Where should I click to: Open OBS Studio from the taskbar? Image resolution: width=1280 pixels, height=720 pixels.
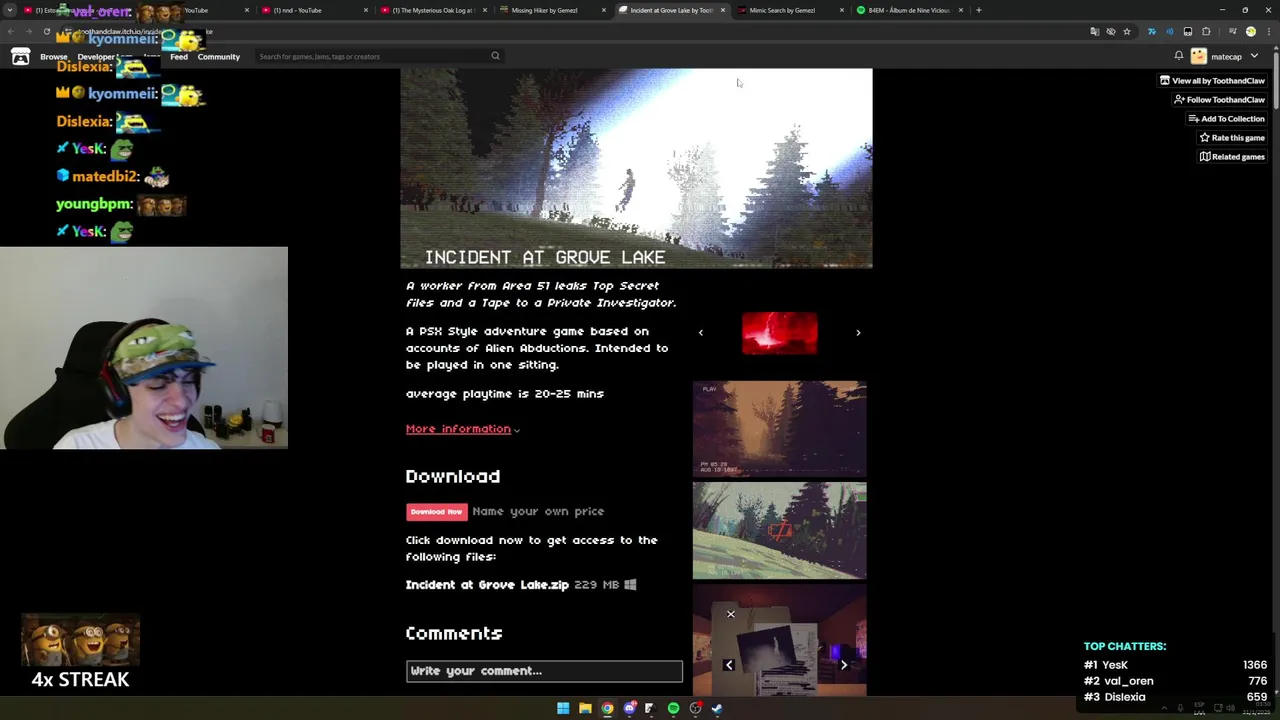pyautogui.click(x=695, y=709)
